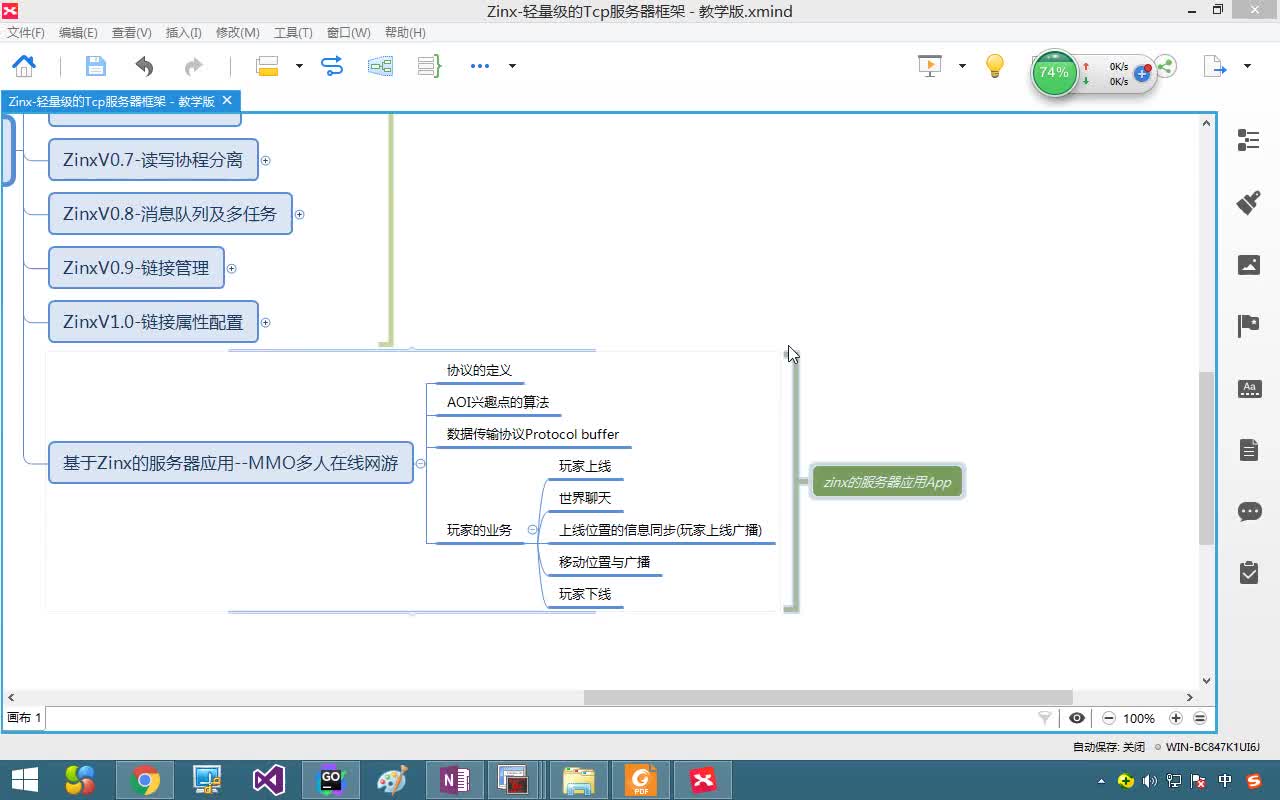Click the vertical scrollbar thumb

tap(1206, 458)
